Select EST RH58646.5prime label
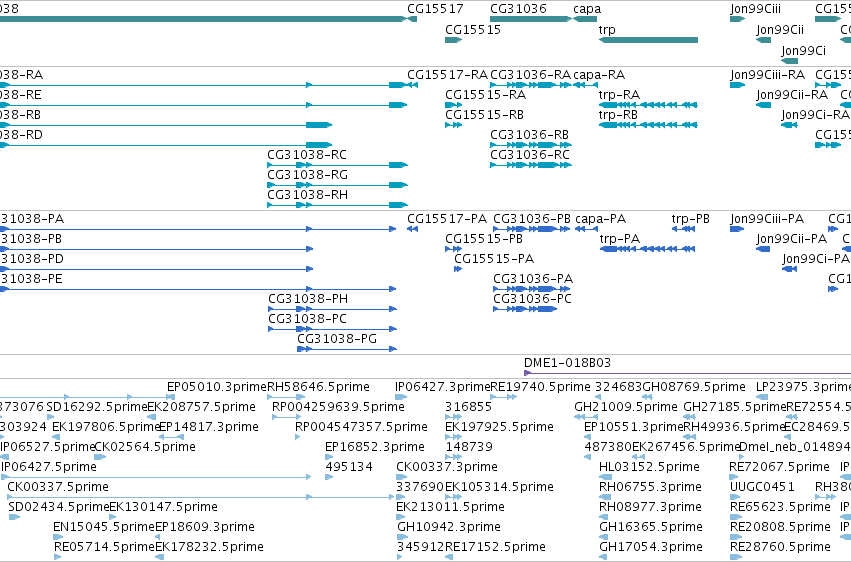 click(319, 387)
